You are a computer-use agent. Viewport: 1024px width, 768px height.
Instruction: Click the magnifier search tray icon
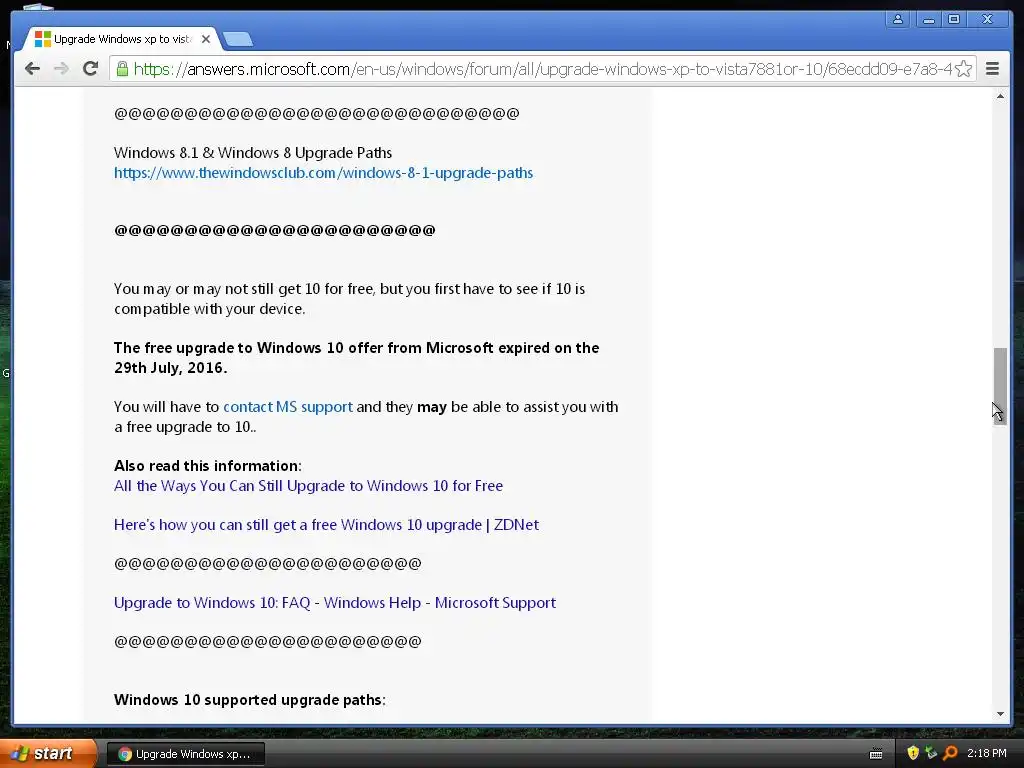click(950, 754)
